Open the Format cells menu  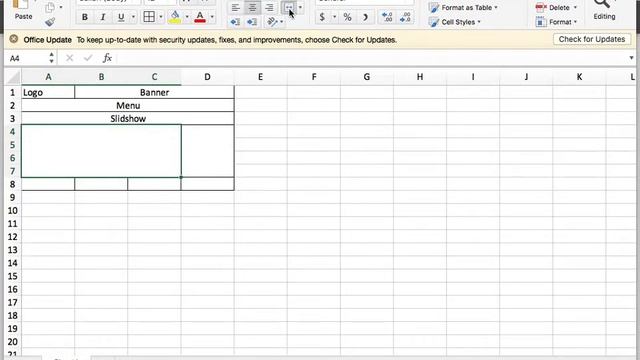coord(556,22)
